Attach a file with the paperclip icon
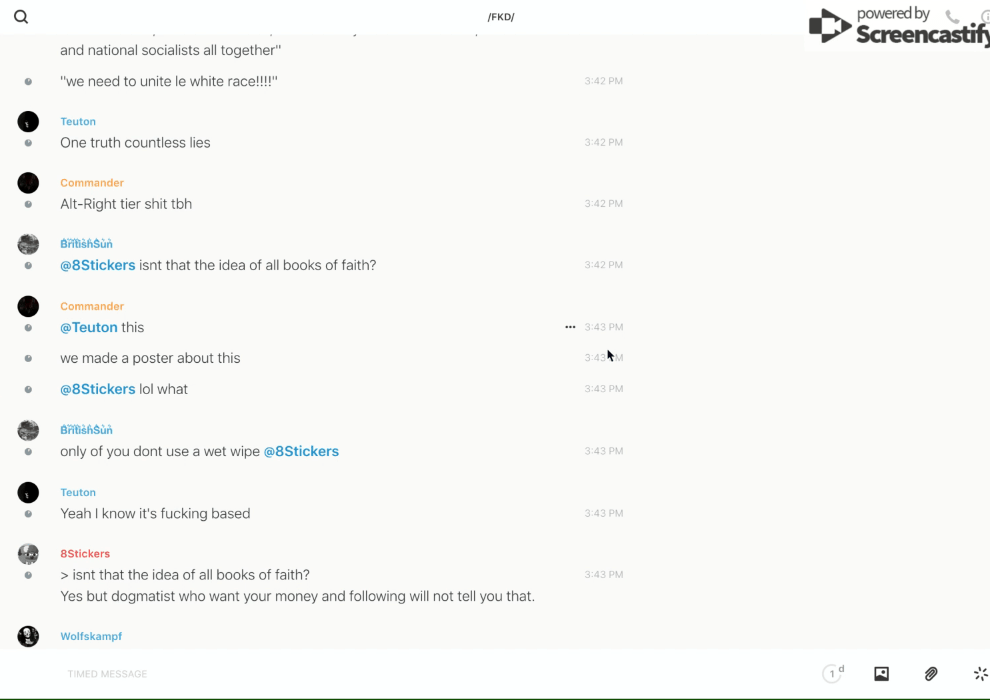The width and height of the screenshot is (990, 700). [x=931, y=674]
